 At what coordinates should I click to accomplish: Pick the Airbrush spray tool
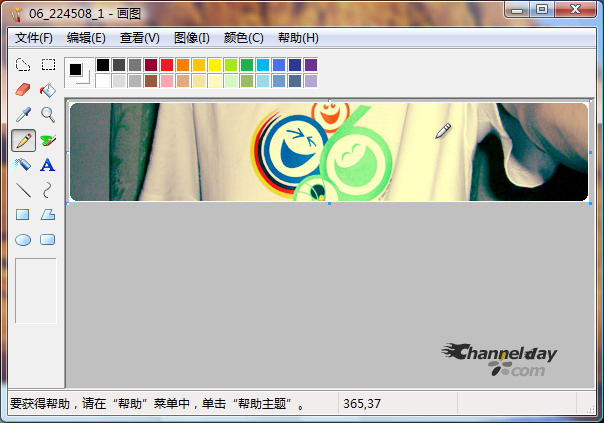click(23, 165)
